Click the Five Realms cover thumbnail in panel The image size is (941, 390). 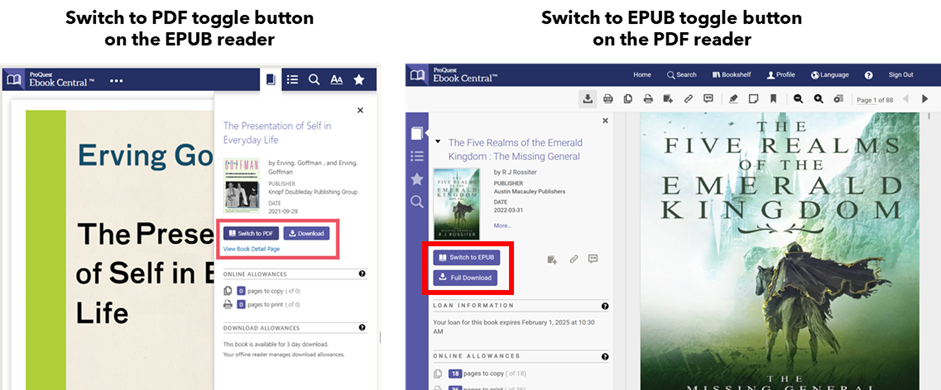[x=457, y=204]
